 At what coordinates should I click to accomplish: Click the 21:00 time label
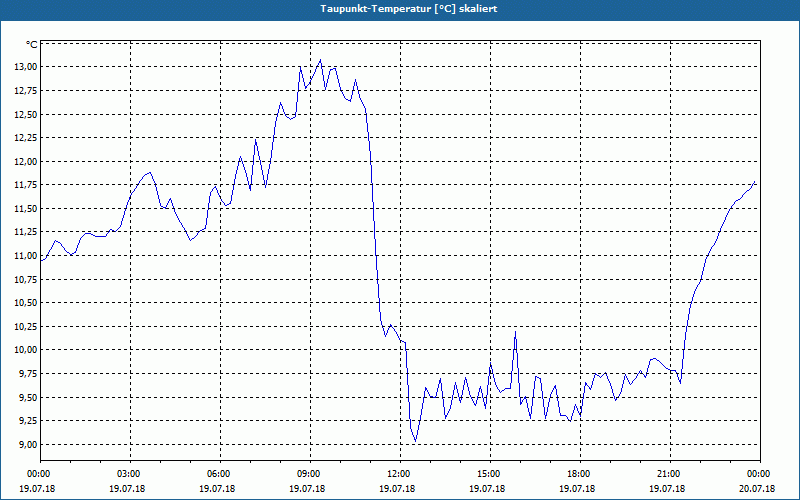pyautogui.click(x=670, y=474)
